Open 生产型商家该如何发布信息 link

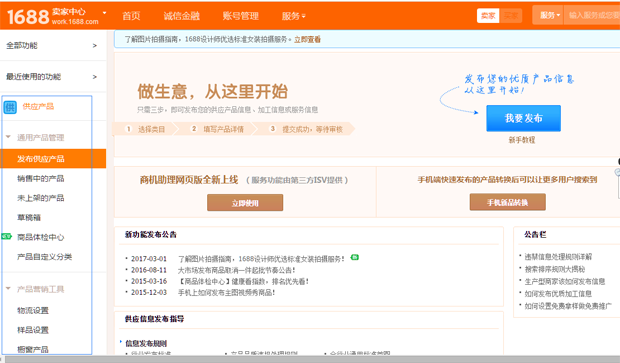[565, 281]
